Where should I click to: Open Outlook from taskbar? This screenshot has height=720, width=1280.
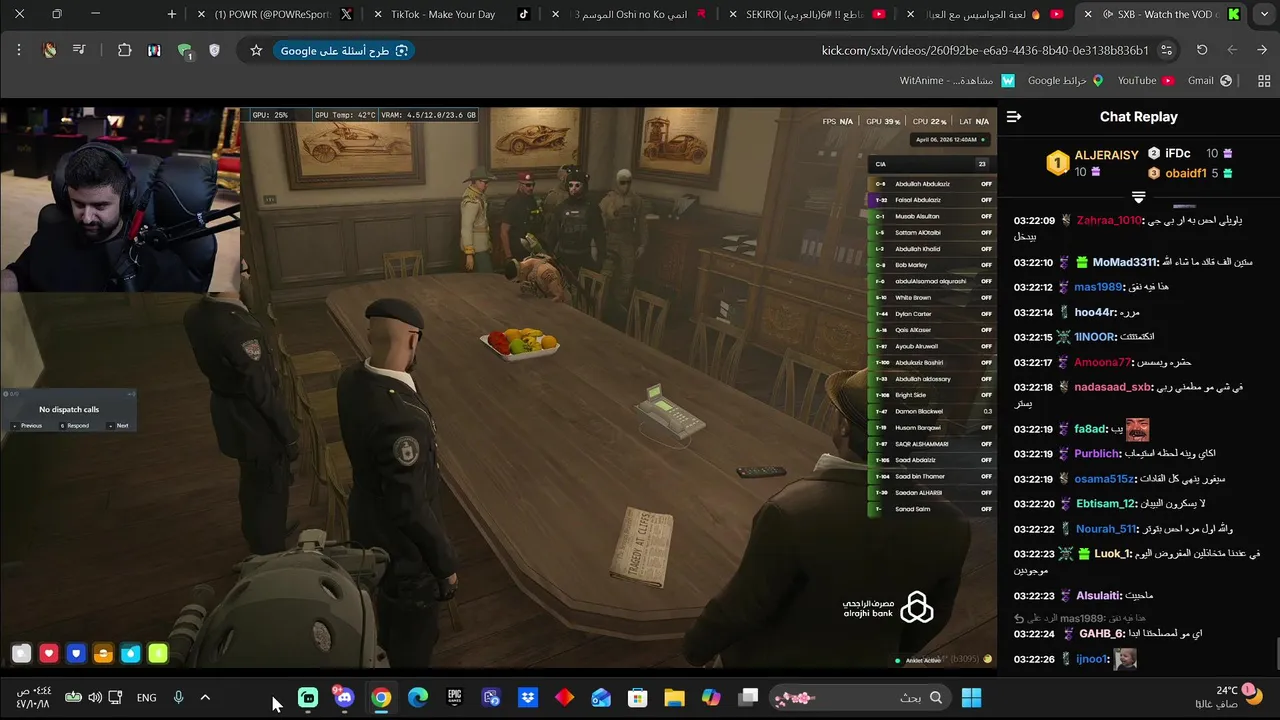(x=601, y=697)
